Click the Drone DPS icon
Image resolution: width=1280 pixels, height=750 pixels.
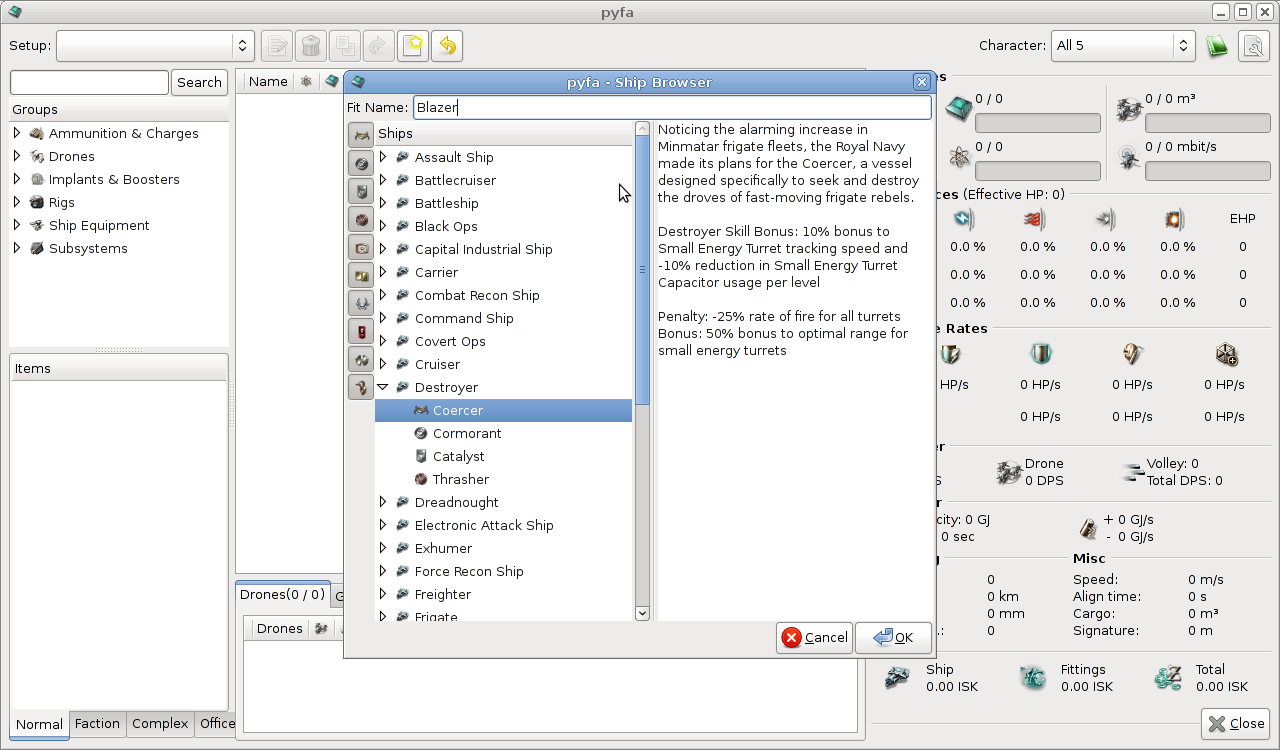click(1008, 472)
